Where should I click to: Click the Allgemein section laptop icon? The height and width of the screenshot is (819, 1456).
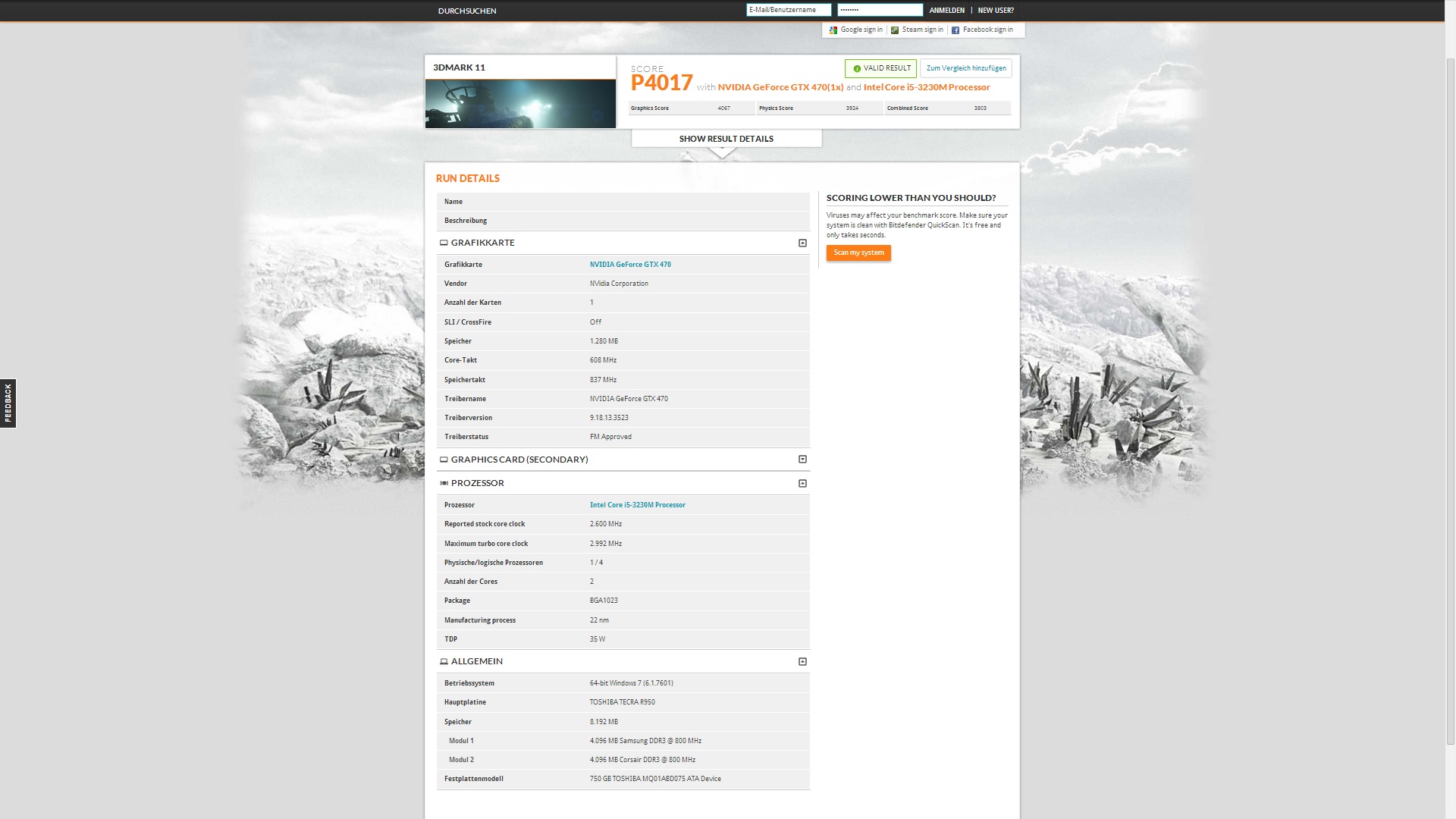[444, 661]
